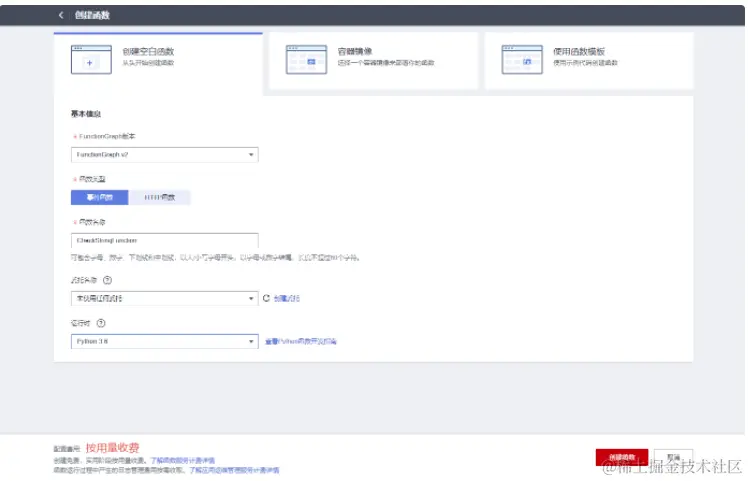Open the 了解函数服务计费详情 link
The image size is (748, 481).
[183, 460]
